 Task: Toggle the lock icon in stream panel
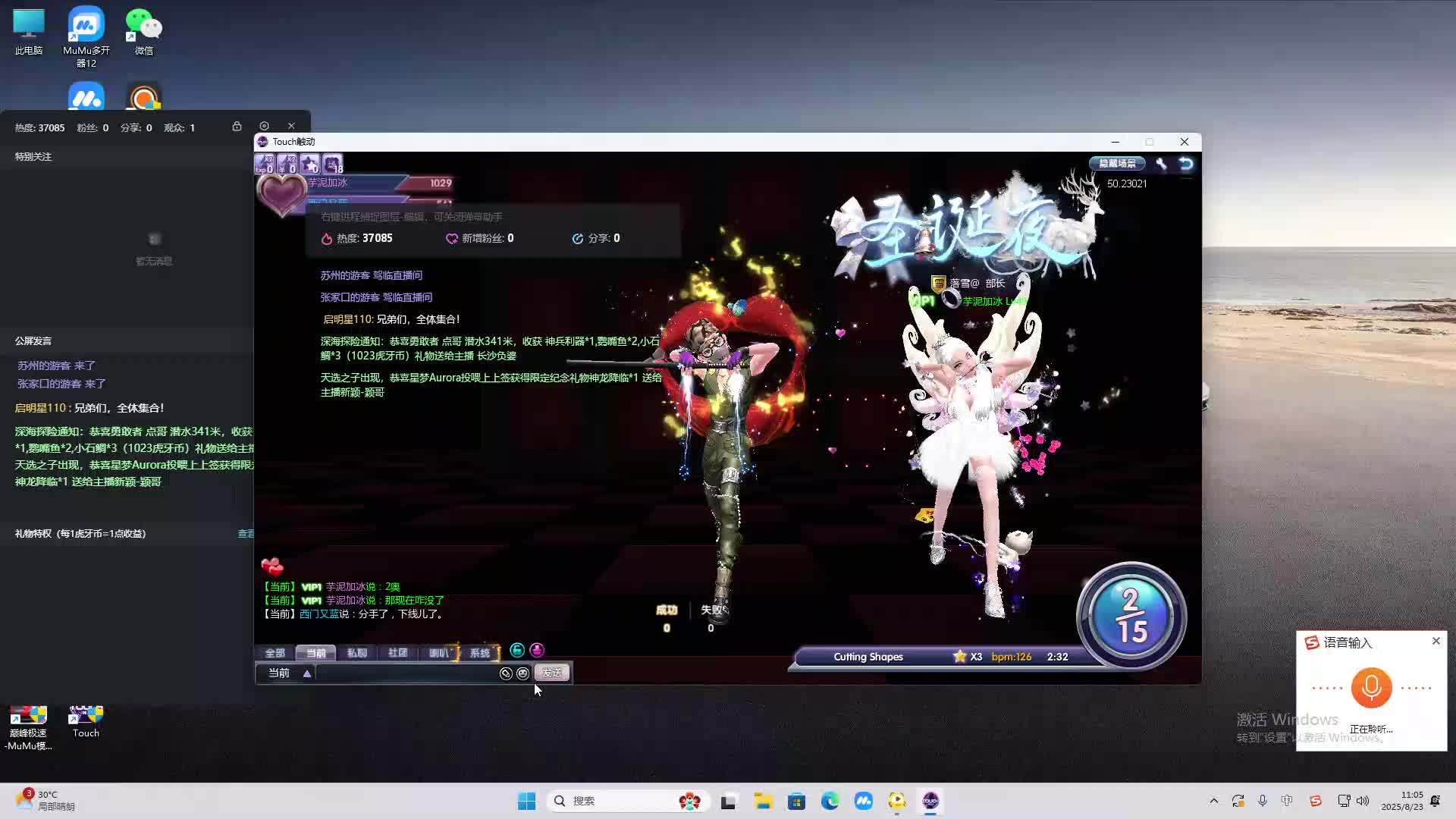coord(237,127)
